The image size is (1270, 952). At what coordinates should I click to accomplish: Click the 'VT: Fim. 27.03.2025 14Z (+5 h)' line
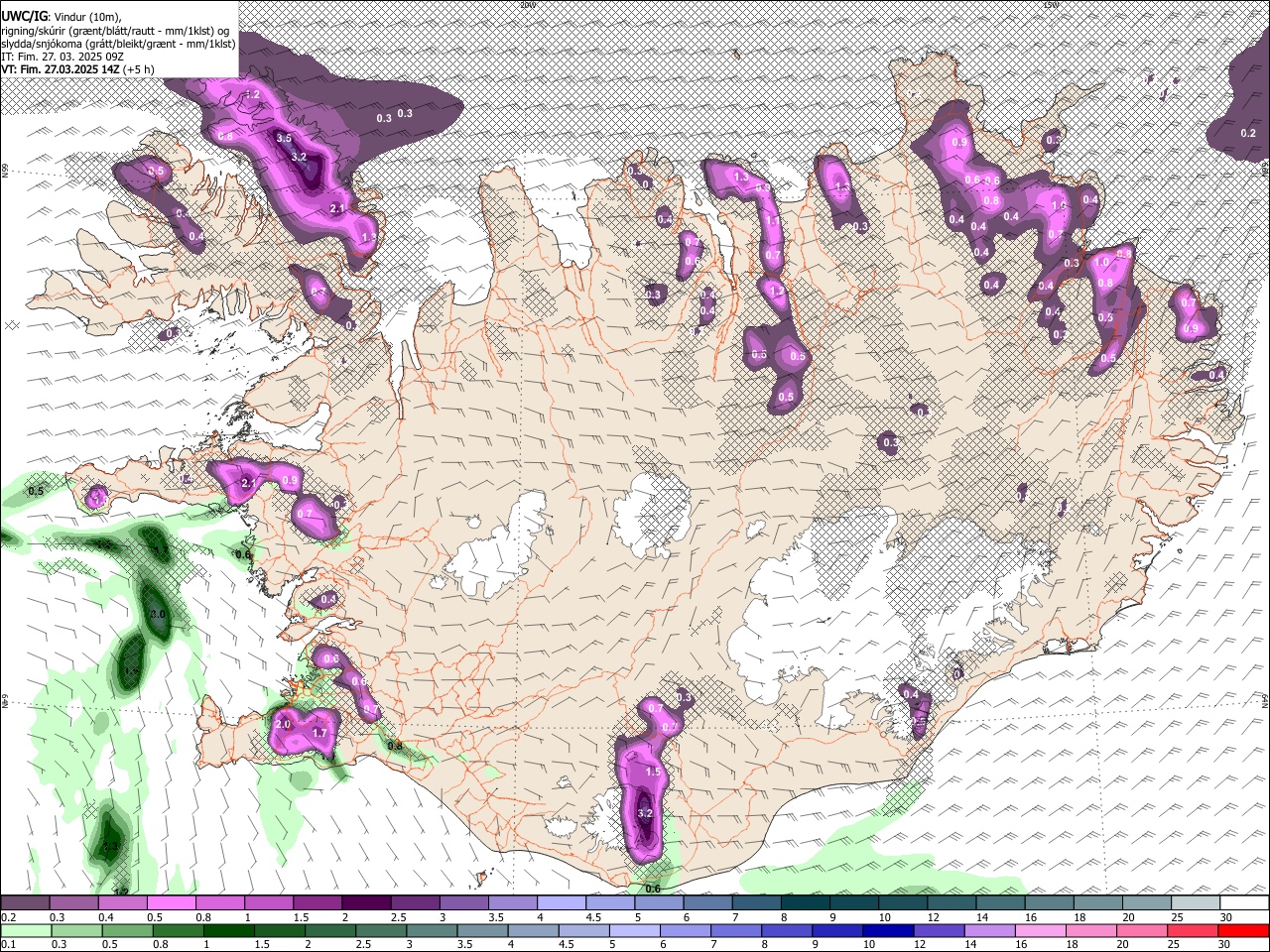coord(77,69)
